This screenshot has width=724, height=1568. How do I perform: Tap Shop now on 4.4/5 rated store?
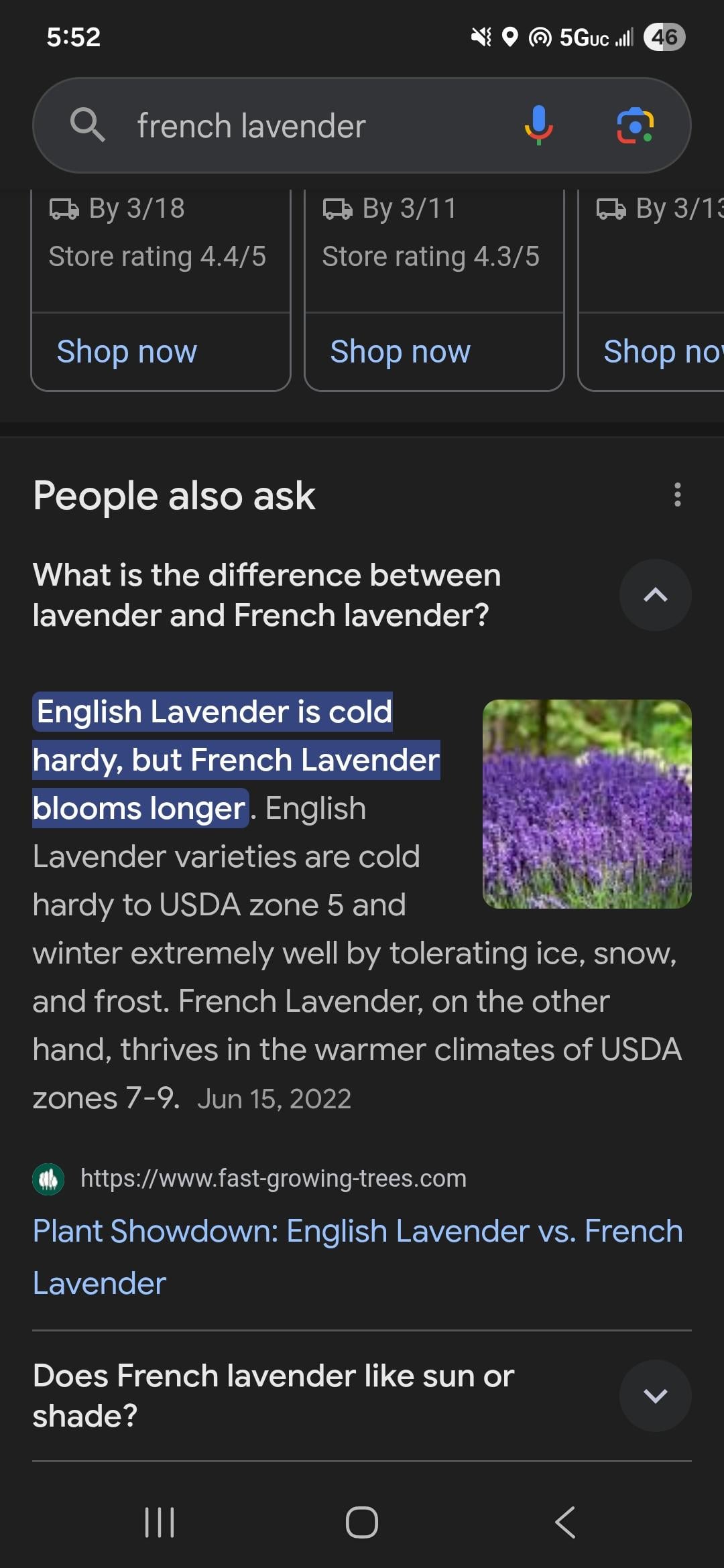pyautogui.click(x=127, y=352)
